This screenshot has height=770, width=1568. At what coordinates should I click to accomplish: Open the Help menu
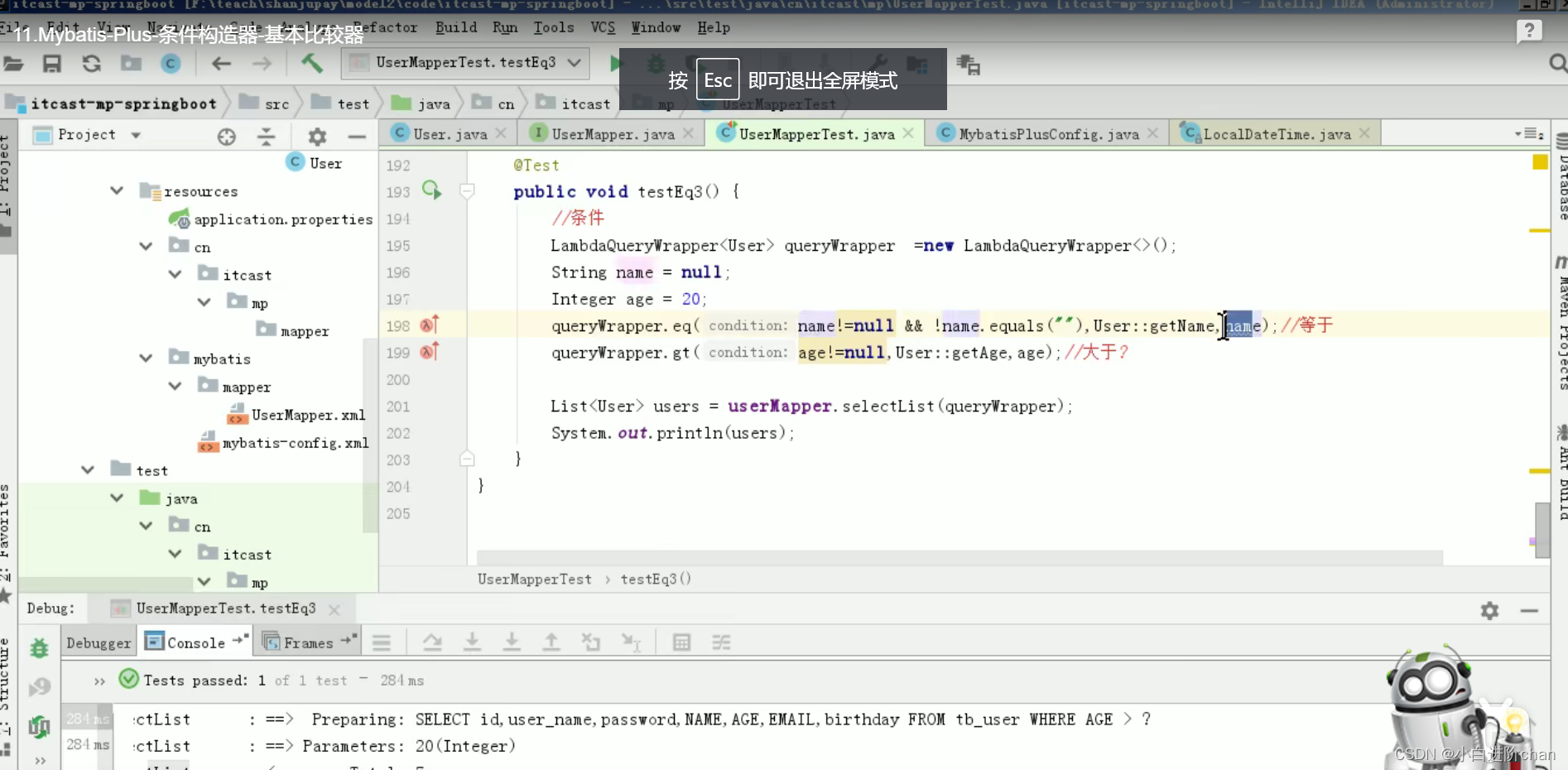(x=714, y=27)
